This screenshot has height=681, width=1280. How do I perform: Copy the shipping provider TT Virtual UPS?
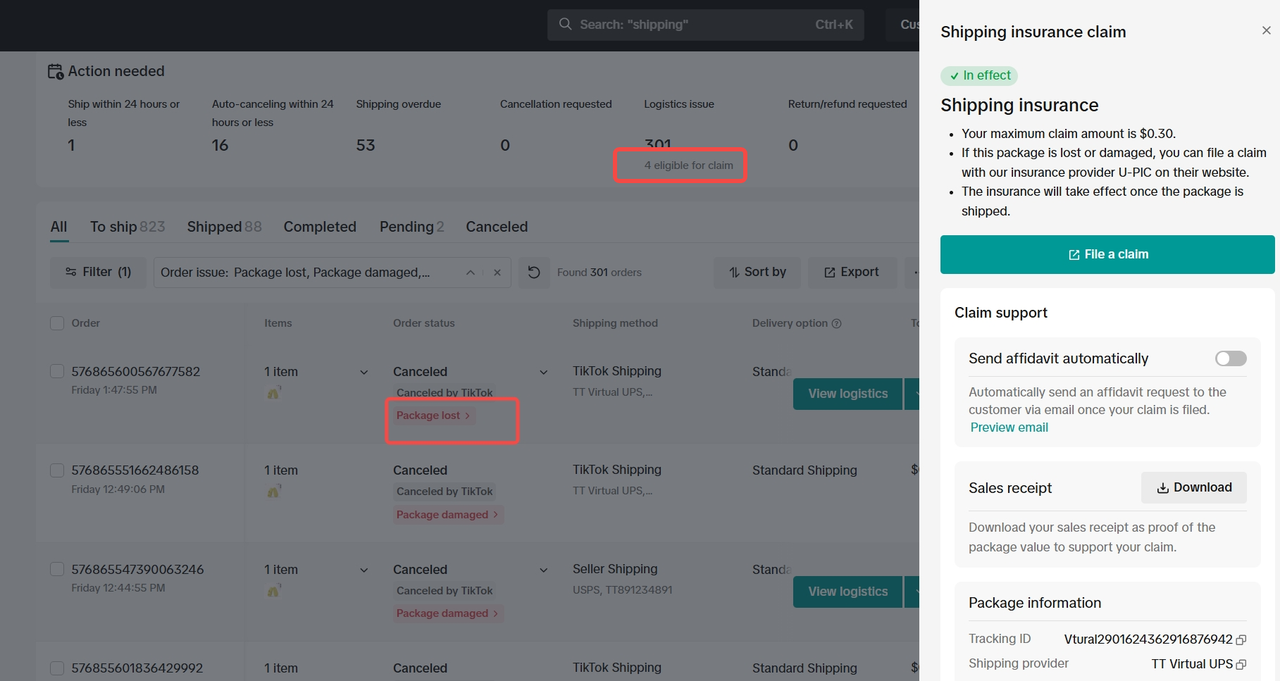pyautogui.click(x=1241, y=664)
